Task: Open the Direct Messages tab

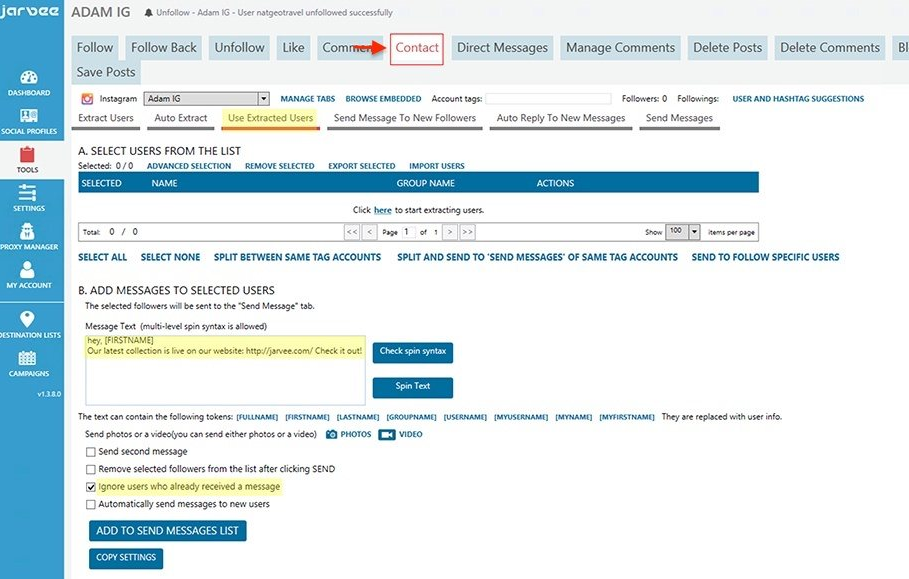Action: pyautogui.click(x=502, y=48)
